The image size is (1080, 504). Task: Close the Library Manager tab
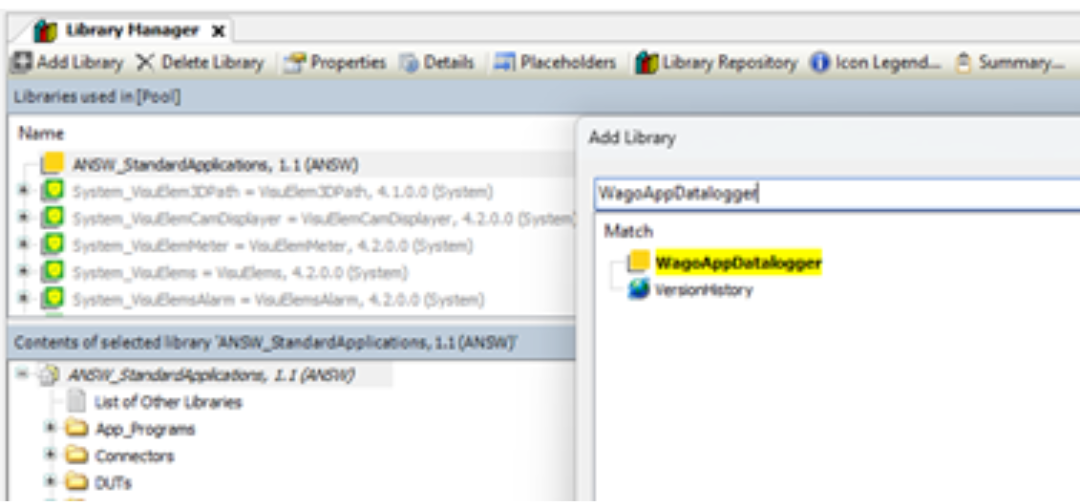pyautogui.click(x=218, y=31)
